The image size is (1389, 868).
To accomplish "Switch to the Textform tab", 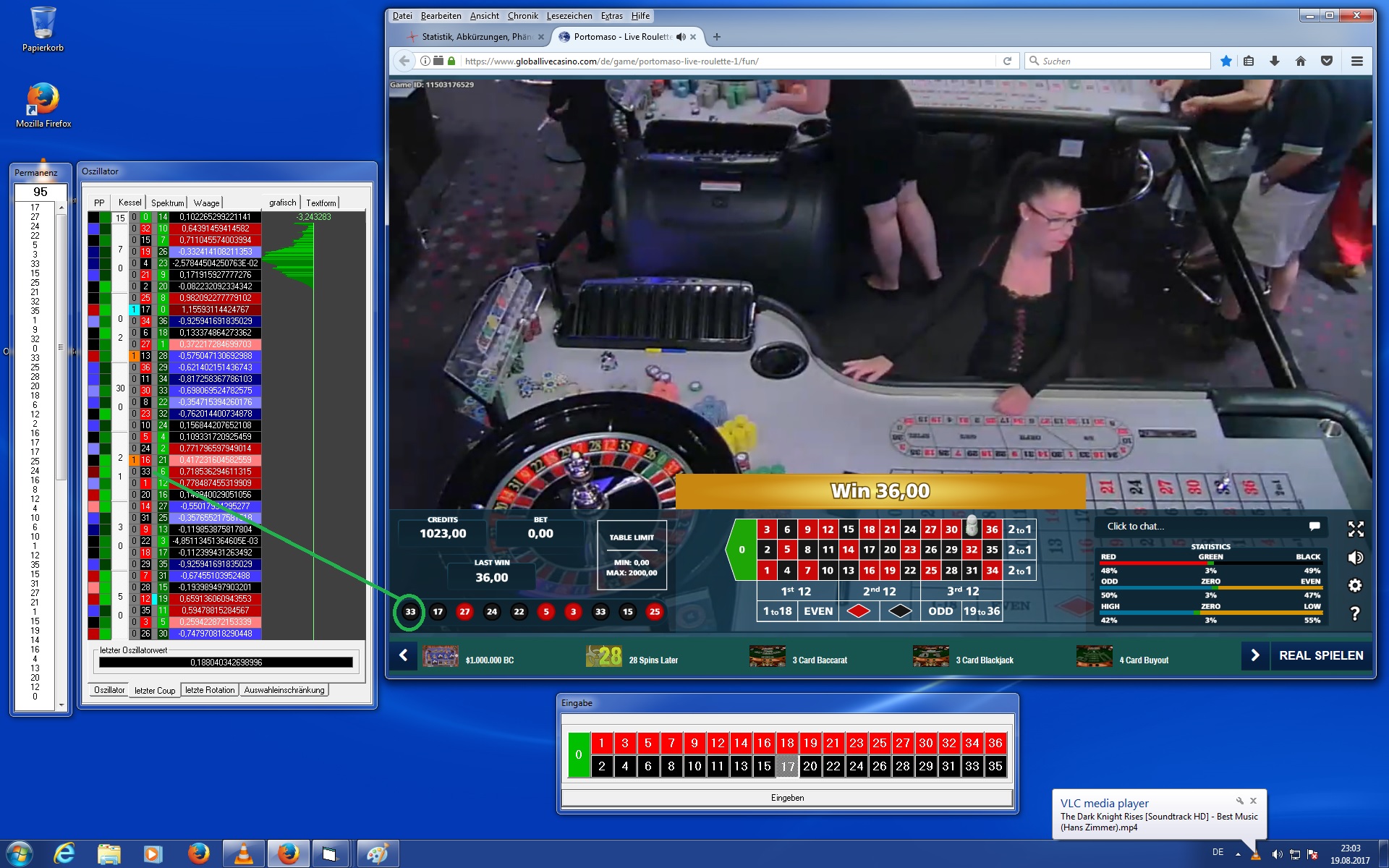I will [321, 203].
